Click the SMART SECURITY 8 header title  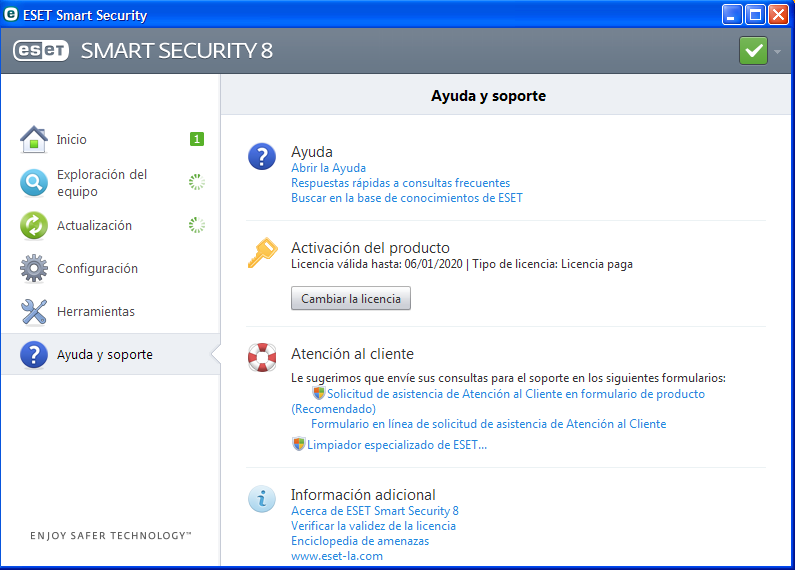(x=177, y=51)
